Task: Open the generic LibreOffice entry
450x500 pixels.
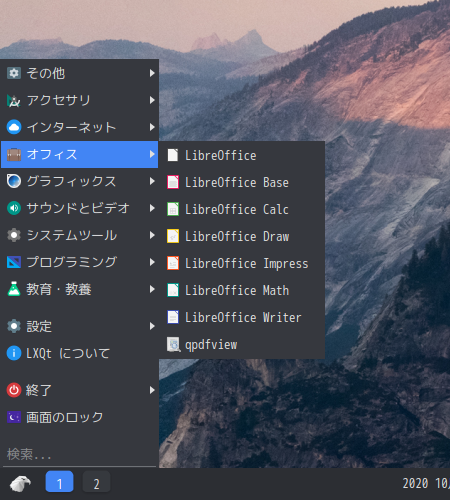Action: 242,156
